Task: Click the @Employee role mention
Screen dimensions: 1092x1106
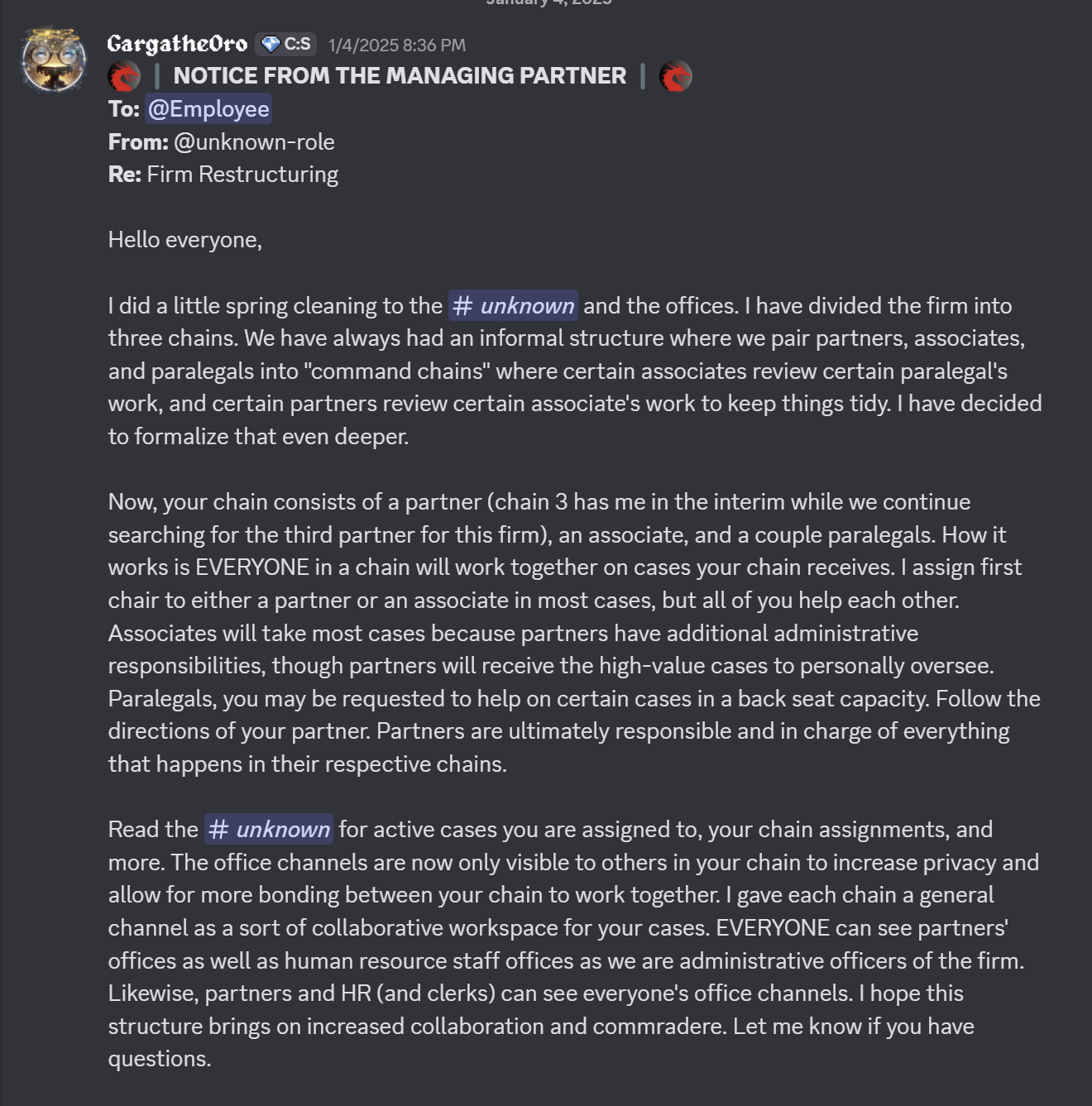Action: pos(208,109)
